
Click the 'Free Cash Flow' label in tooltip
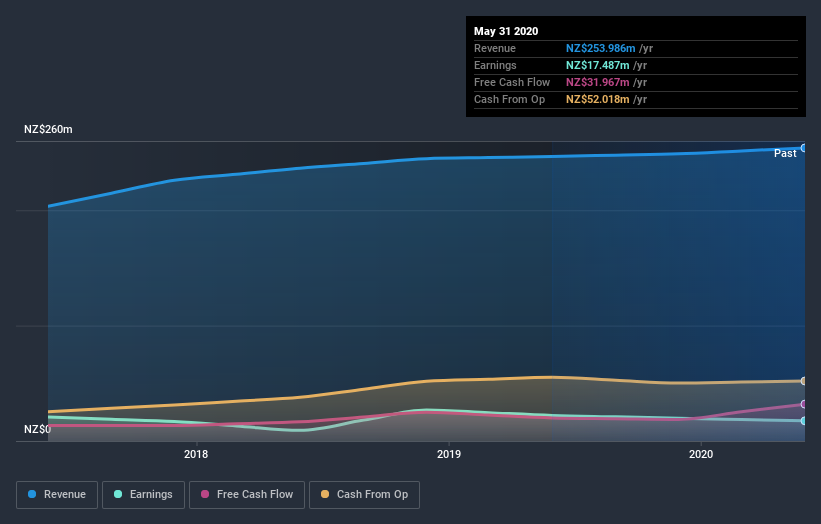(512, 82)
